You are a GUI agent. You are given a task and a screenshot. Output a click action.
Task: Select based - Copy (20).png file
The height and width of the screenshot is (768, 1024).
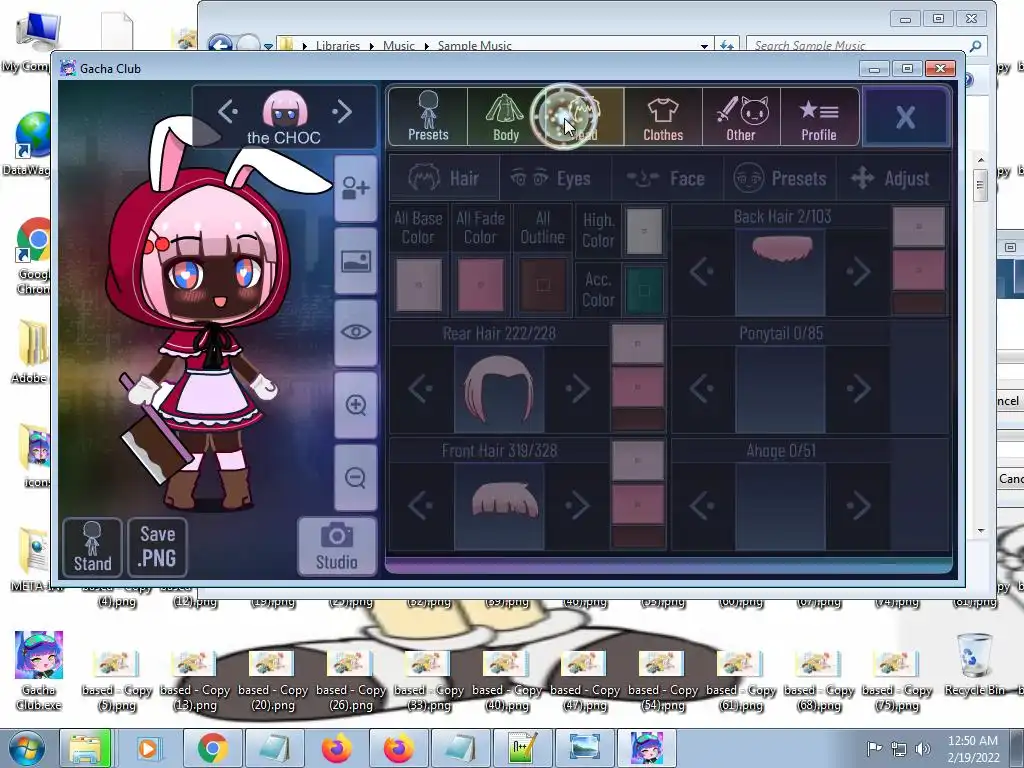273,680
